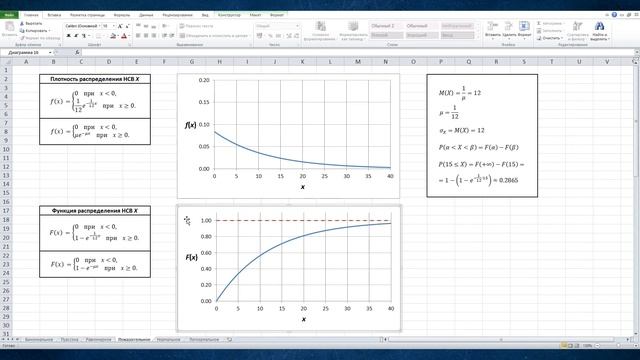Screen dimensions: 640x360
Task: Open the Рецензирование ribbon tab
Action: [x=177, y=15]
